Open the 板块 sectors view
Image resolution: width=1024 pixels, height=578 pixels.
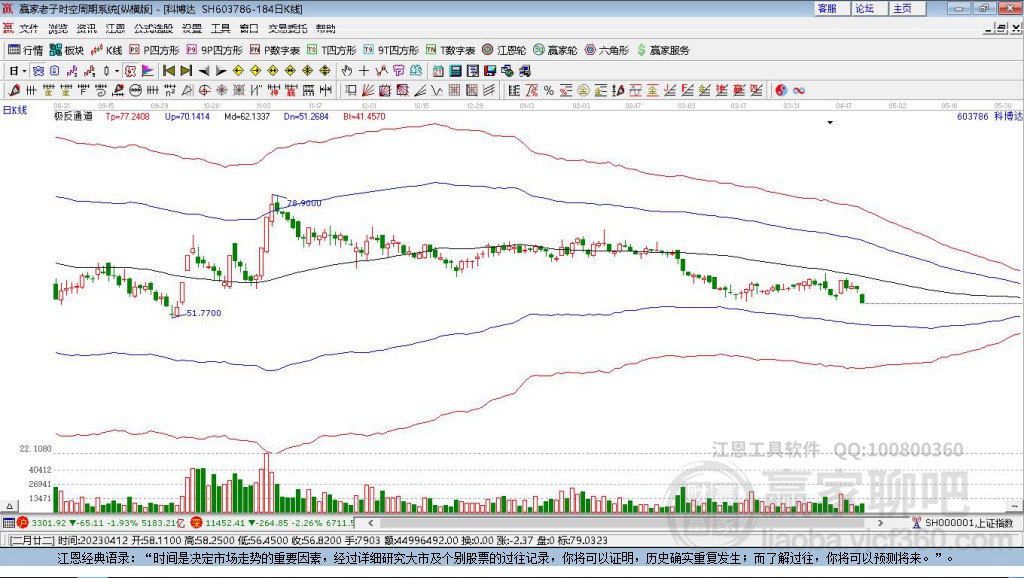point(67,50)
